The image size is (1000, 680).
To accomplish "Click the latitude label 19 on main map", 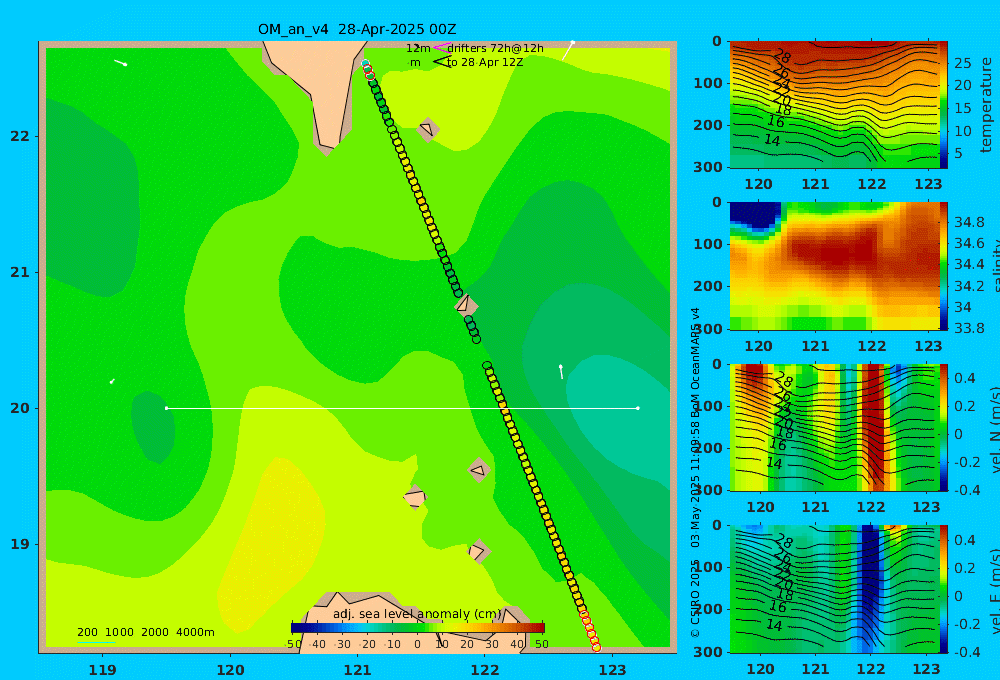I will (20, 544).
